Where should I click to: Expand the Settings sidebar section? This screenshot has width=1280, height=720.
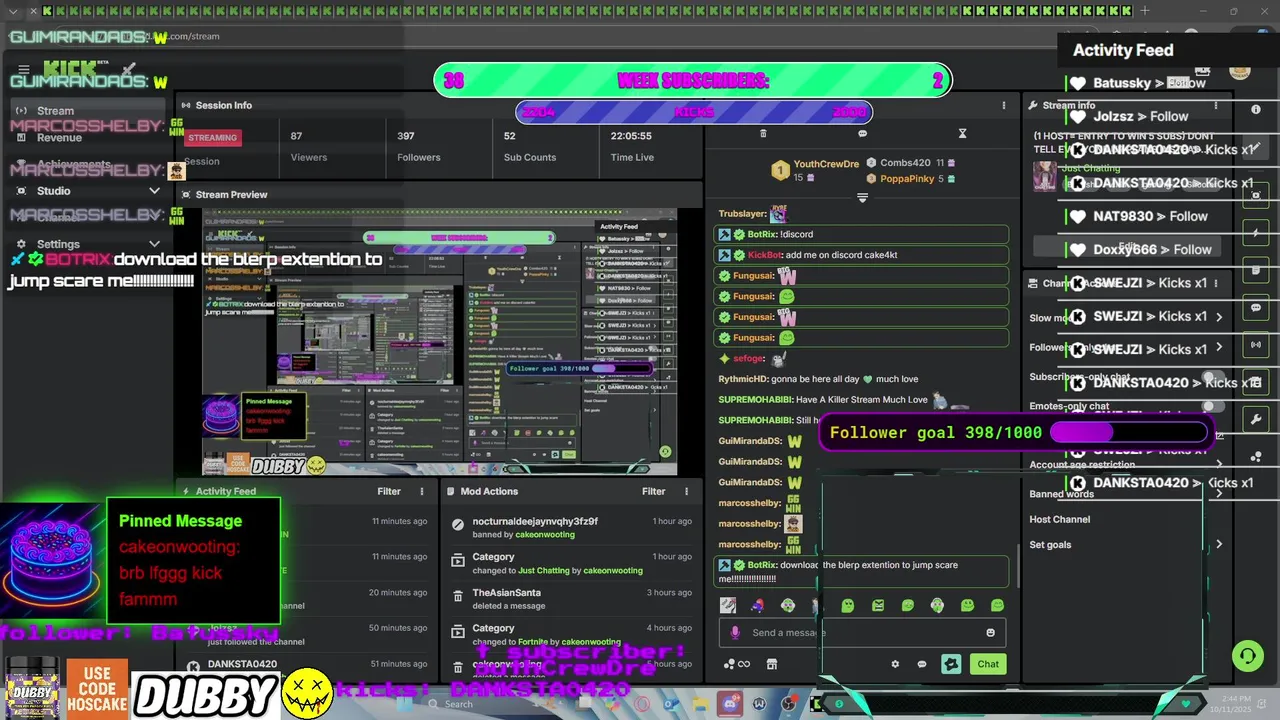pyautogui.click(x=154, y=244)
